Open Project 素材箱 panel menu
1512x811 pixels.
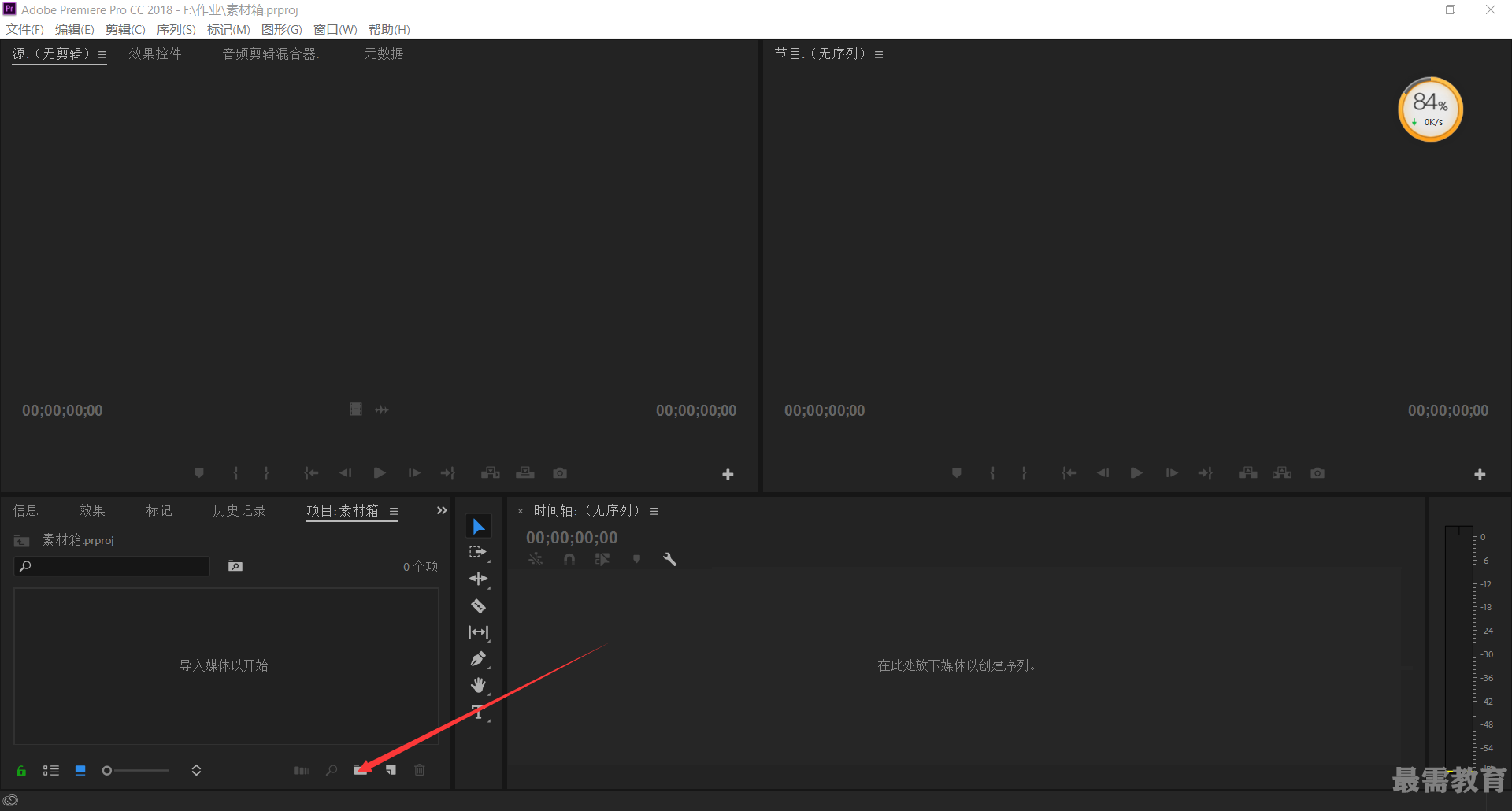pyautogui.click(x=394, y=512)
